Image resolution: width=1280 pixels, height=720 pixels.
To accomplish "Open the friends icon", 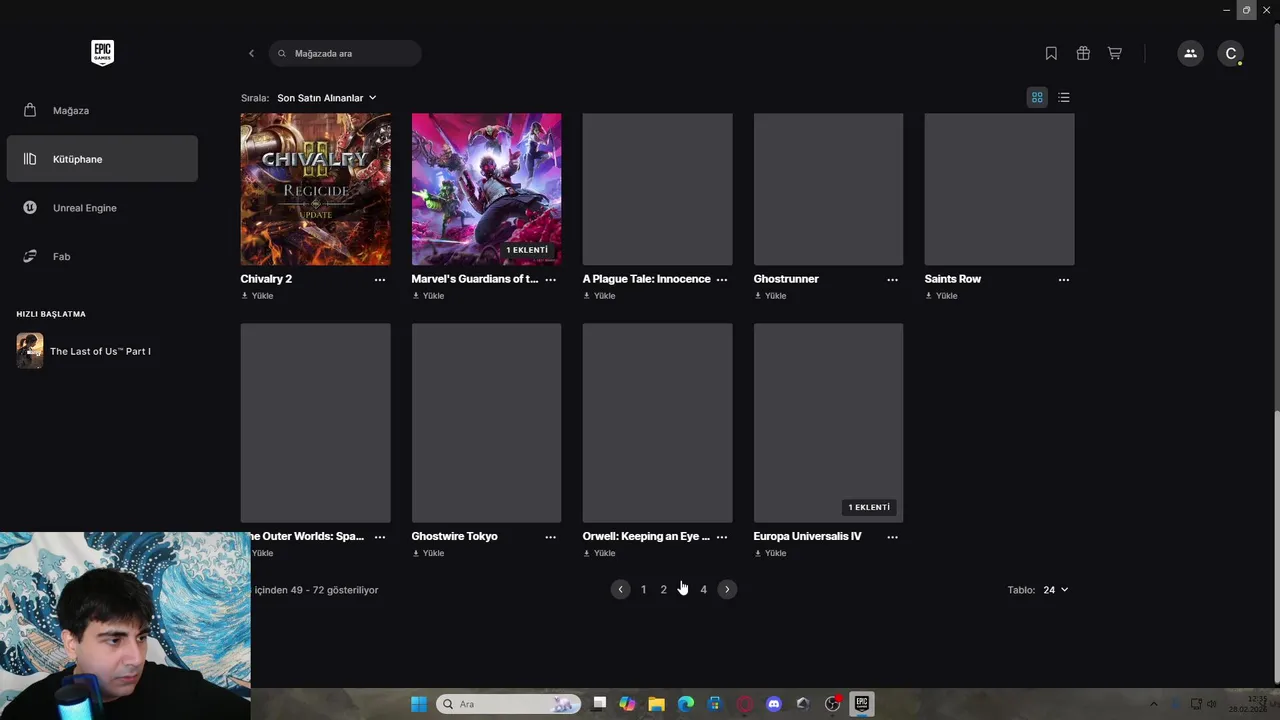I will coord(1190,53).
